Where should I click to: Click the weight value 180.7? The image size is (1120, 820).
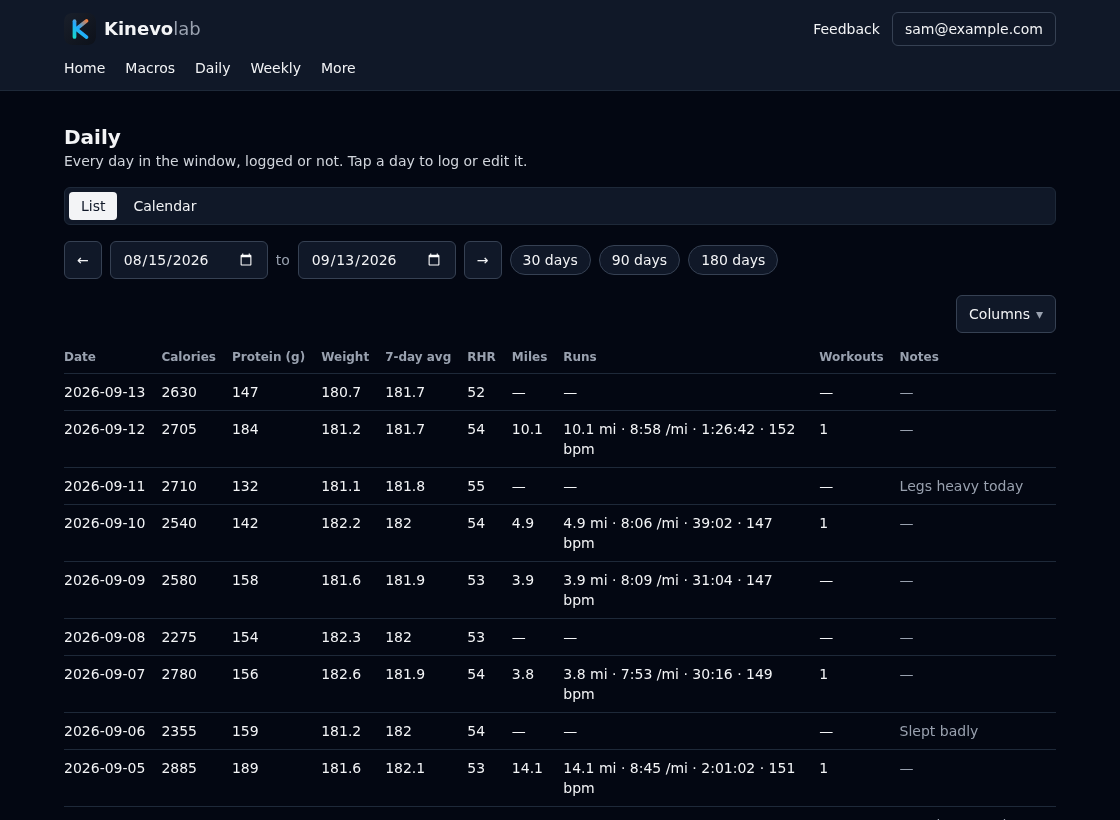pyautogui.click(x=341, y=392)
